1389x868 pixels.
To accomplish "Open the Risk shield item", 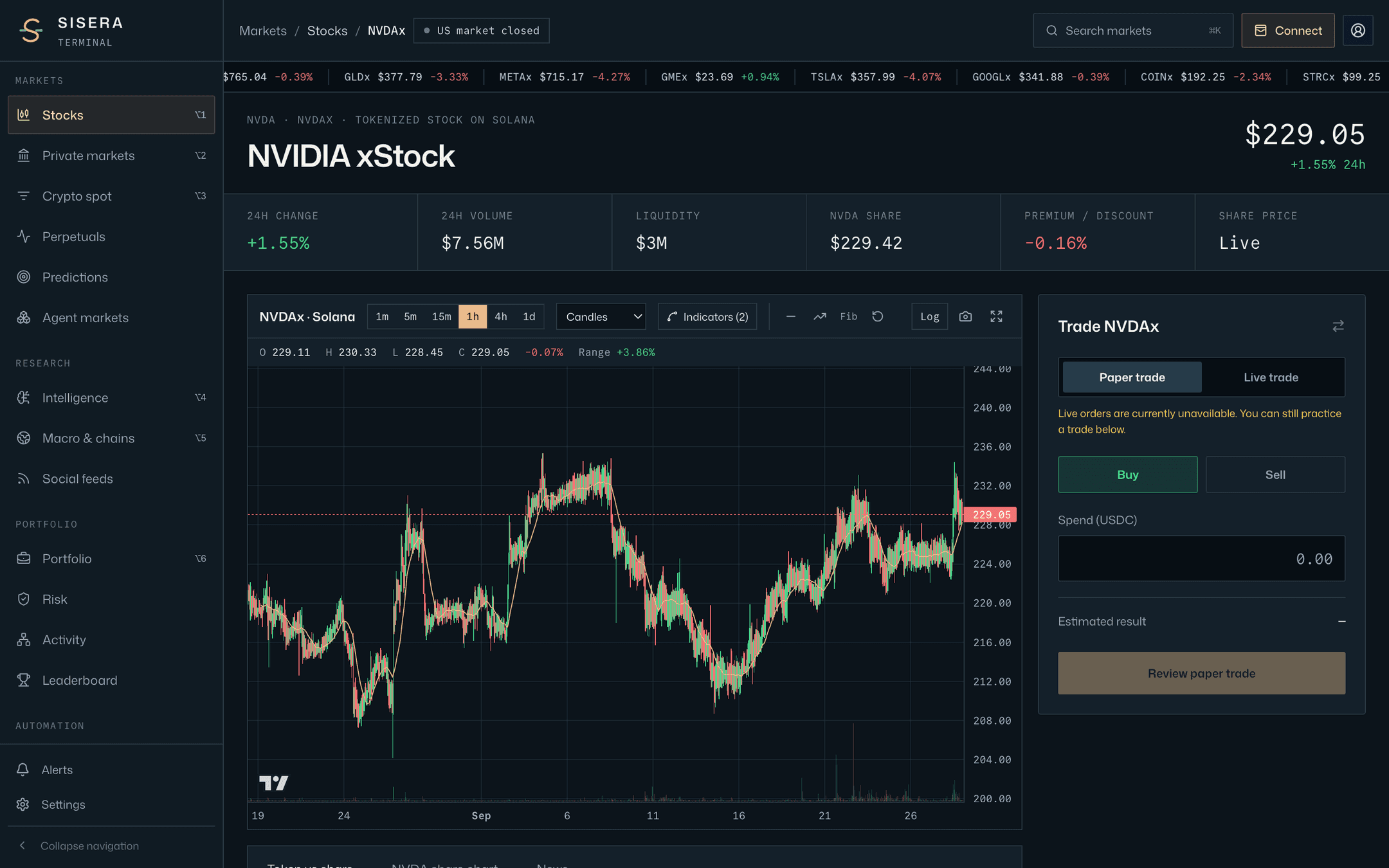I will 111,599.
